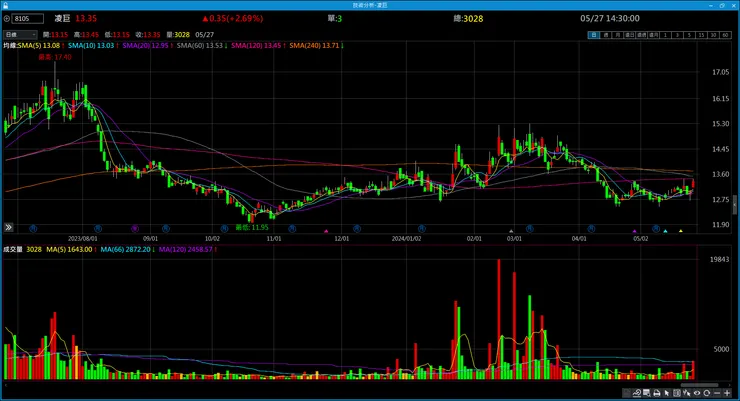Click the 成交量 volume indicator title
740x401 pixels.
13,249
